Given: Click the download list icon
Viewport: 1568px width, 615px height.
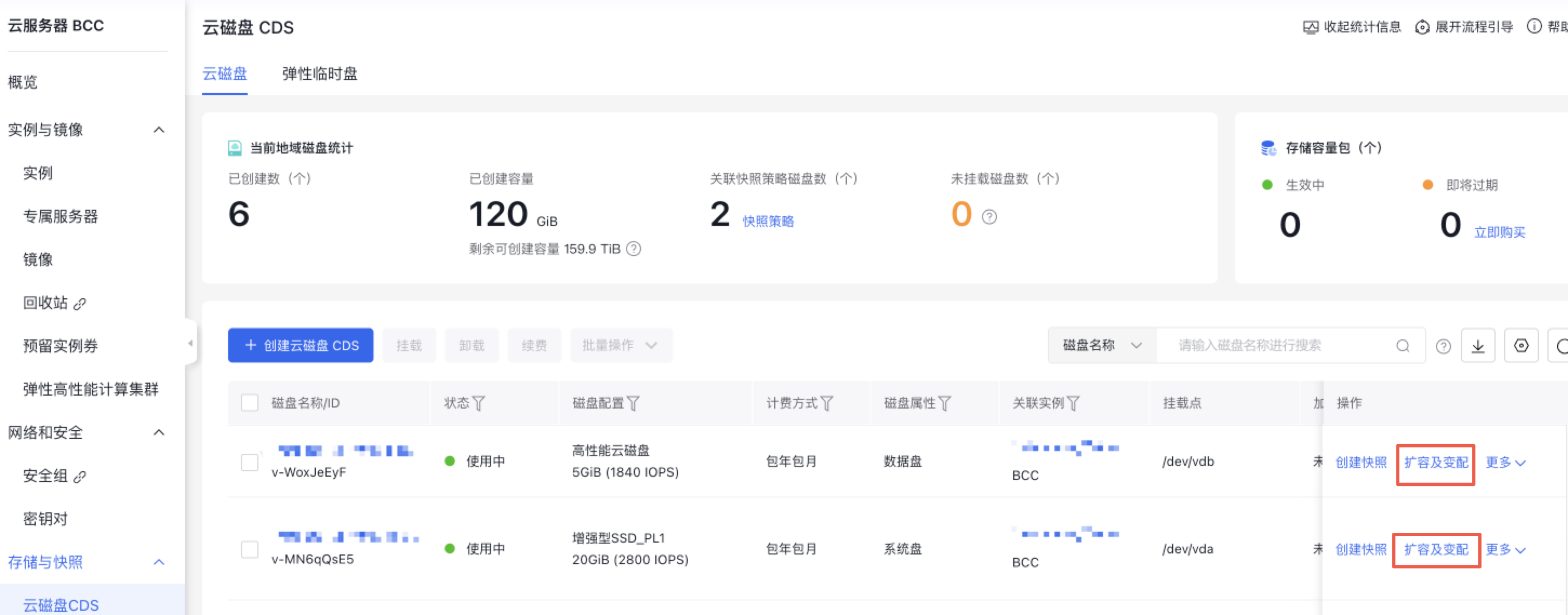Looking at the screenshot, I should click(1478, 345).
